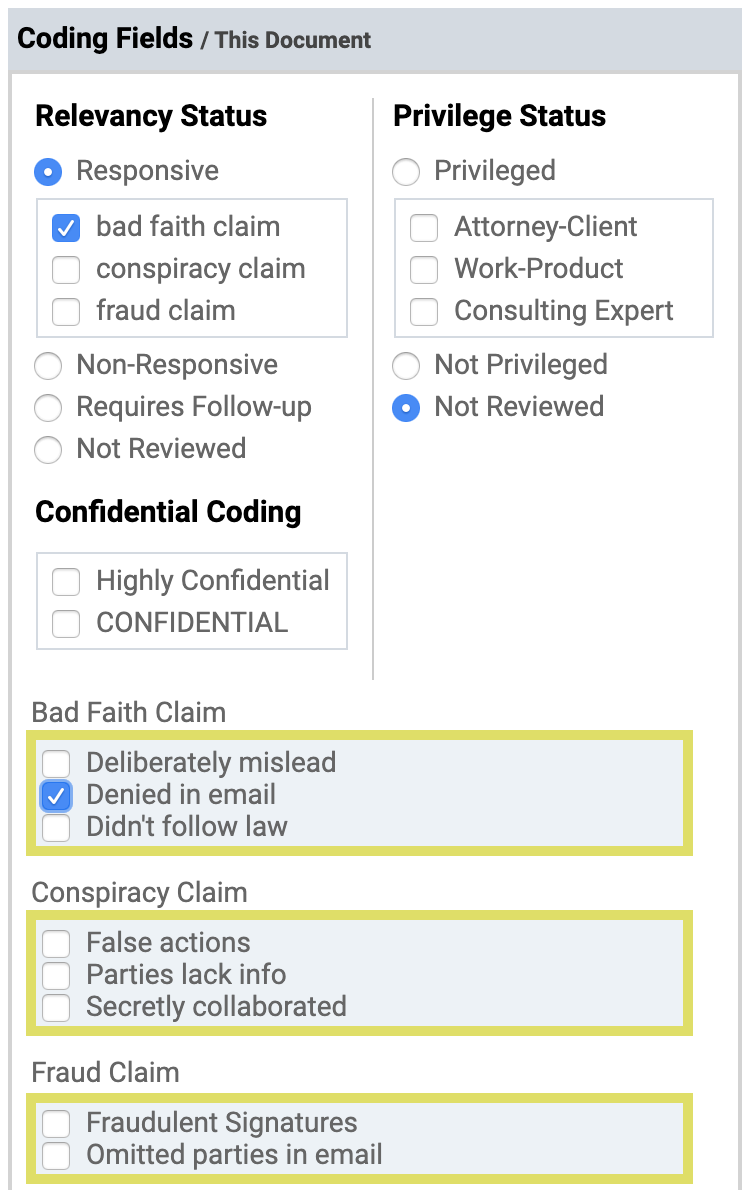Uncheck the Denied in email checkbox
750x1190 pixels.
(56, 796)
